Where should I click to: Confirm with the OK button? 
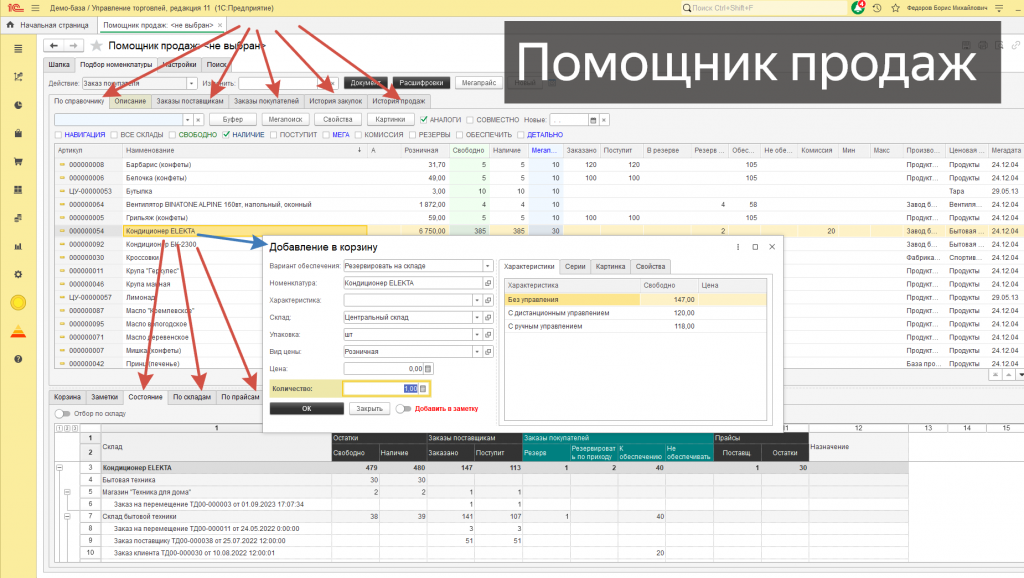click(306, 409)
